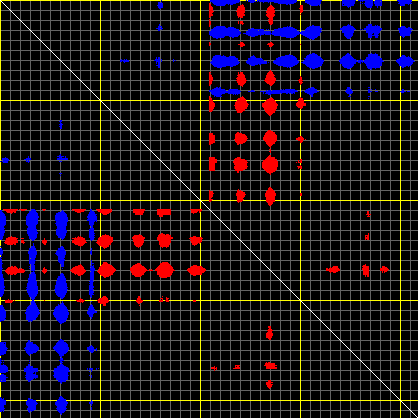Click the yellow grid intersection crossed by the diagonal at center

click(x=200, y=200)
